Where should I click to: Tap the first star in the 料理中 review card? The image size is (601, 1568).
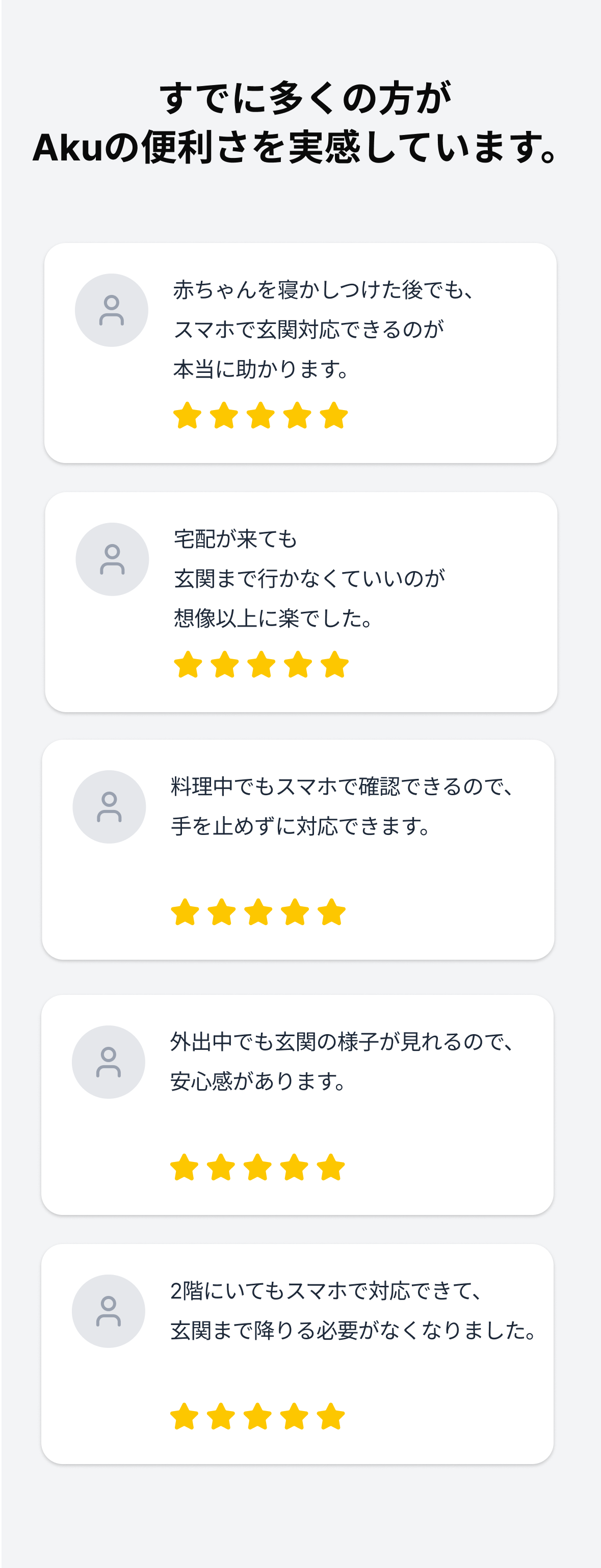point(185,912)
